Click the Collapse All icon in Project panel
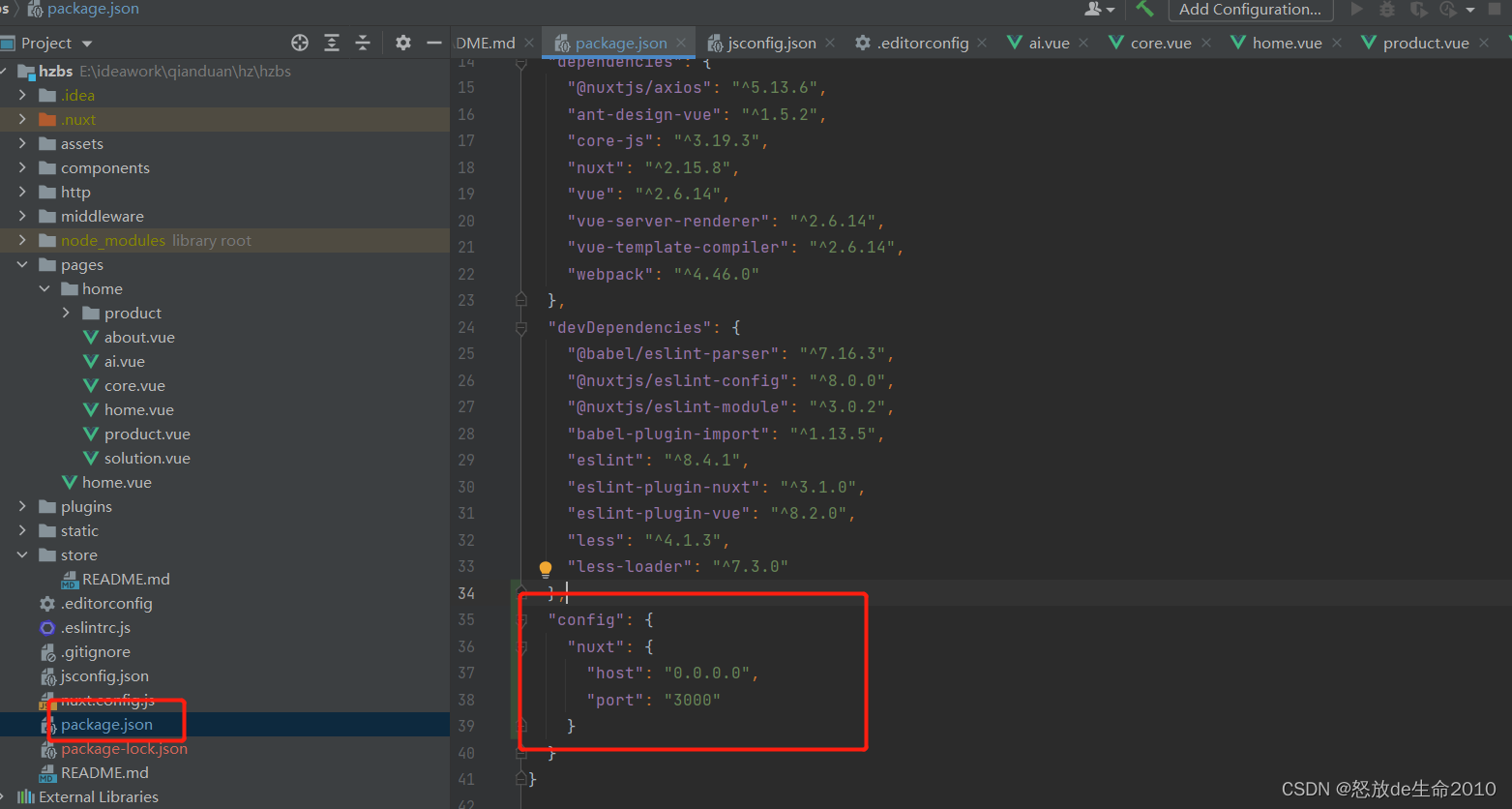1512x809 pixels. tap(363, 43)
